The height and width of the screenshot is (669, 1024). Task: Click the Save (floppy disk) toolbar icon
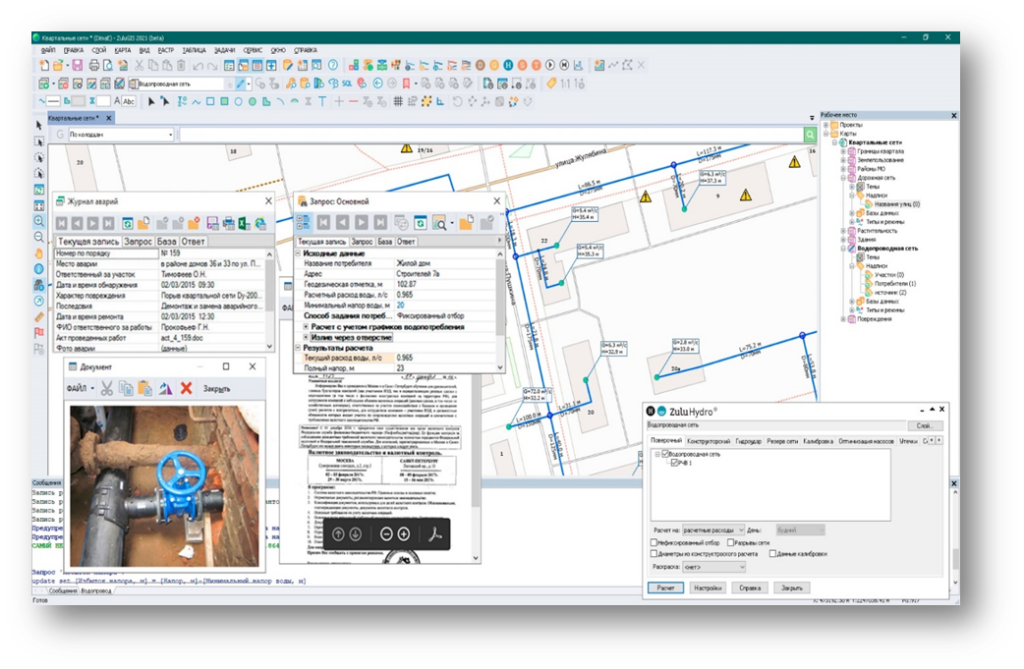pos(77,65)
